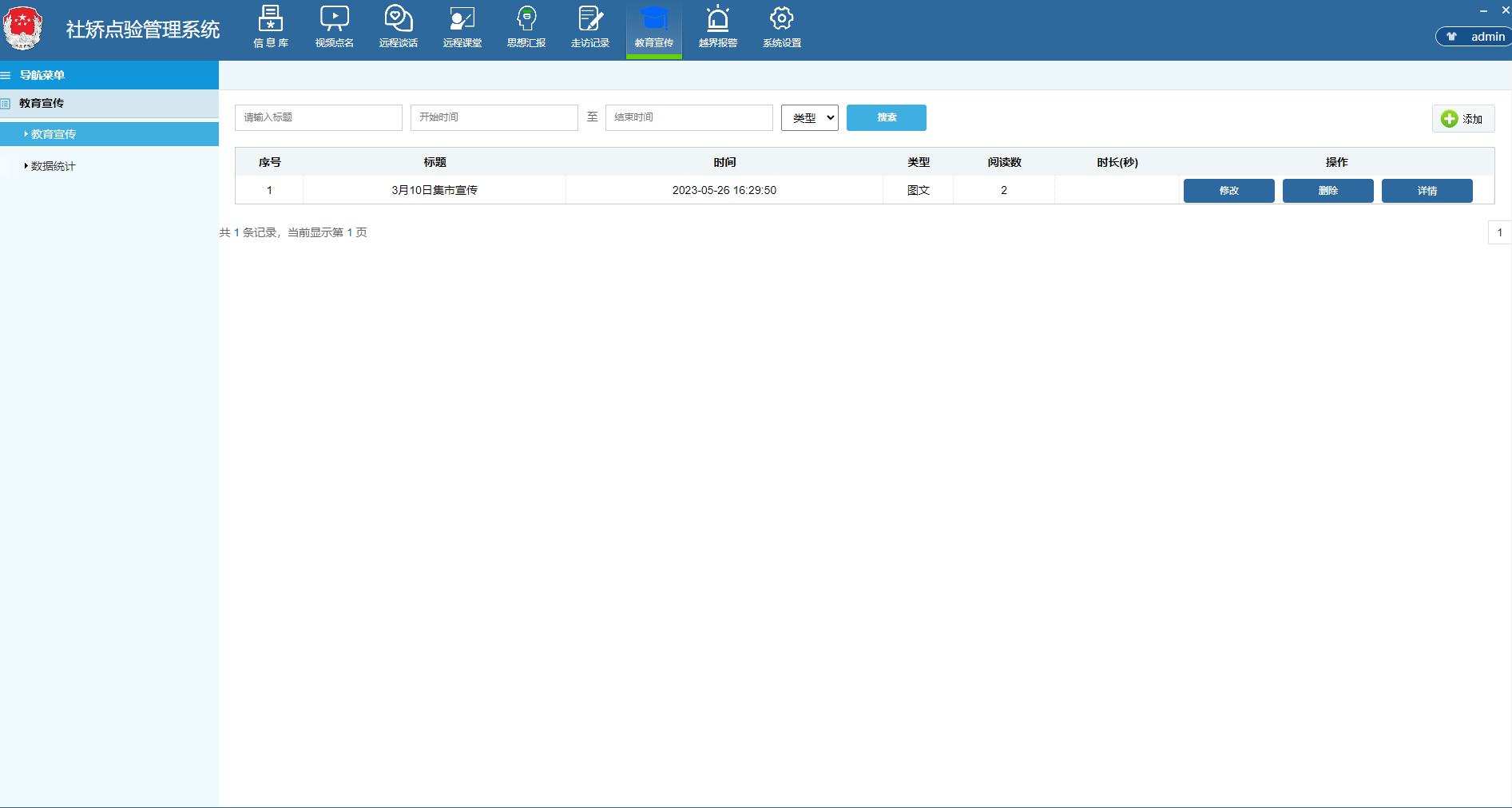Click 修改 to edit the record

point(1228,191)
